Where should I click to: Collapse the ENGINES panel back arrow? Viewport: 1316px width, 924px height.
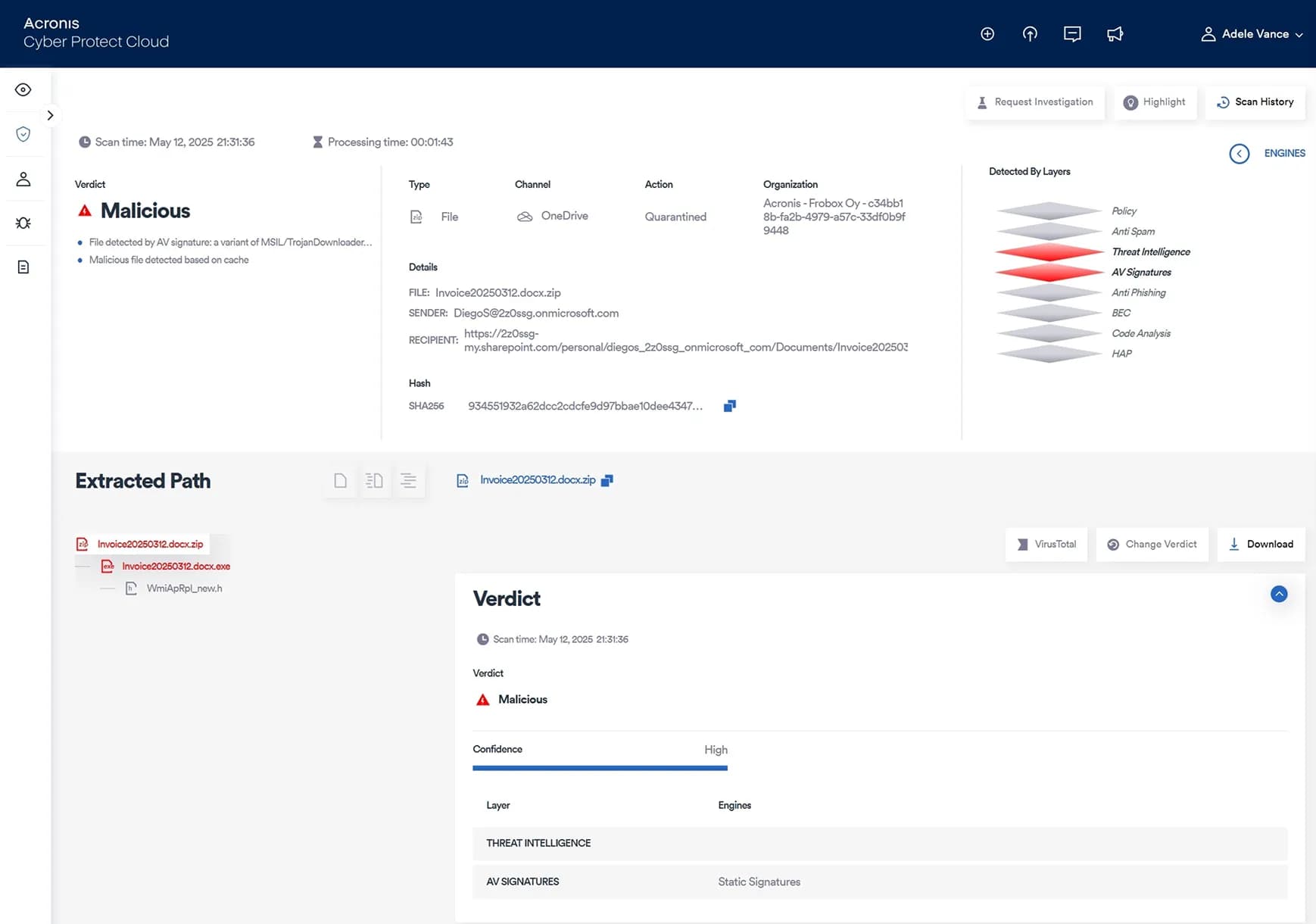coord(1239,154)
